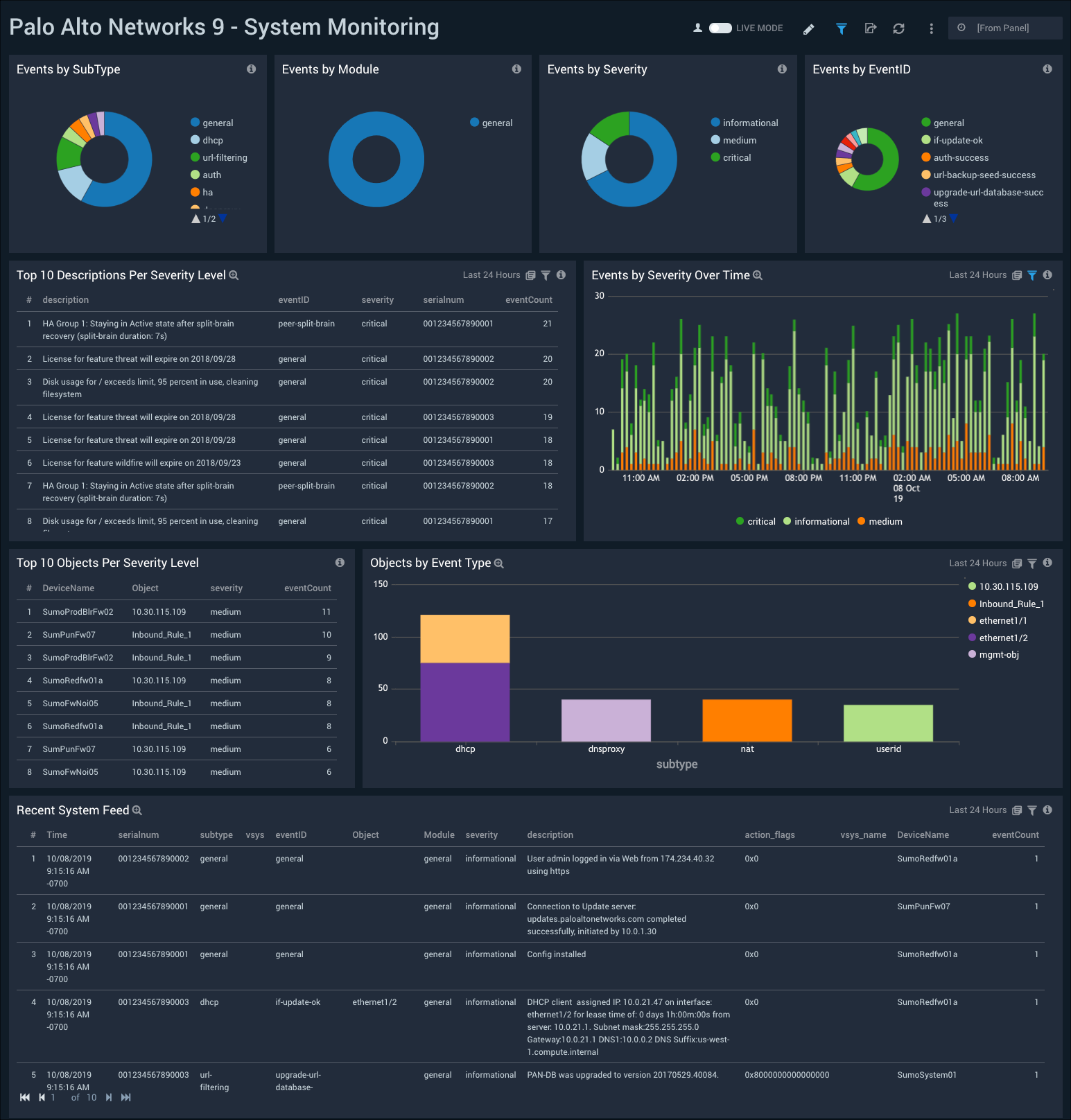Screen dimensions: 1071x1120
Task: Click queries icon in Recent System Feed panel
Action: pyautogui.click(x=1017, y=810)
